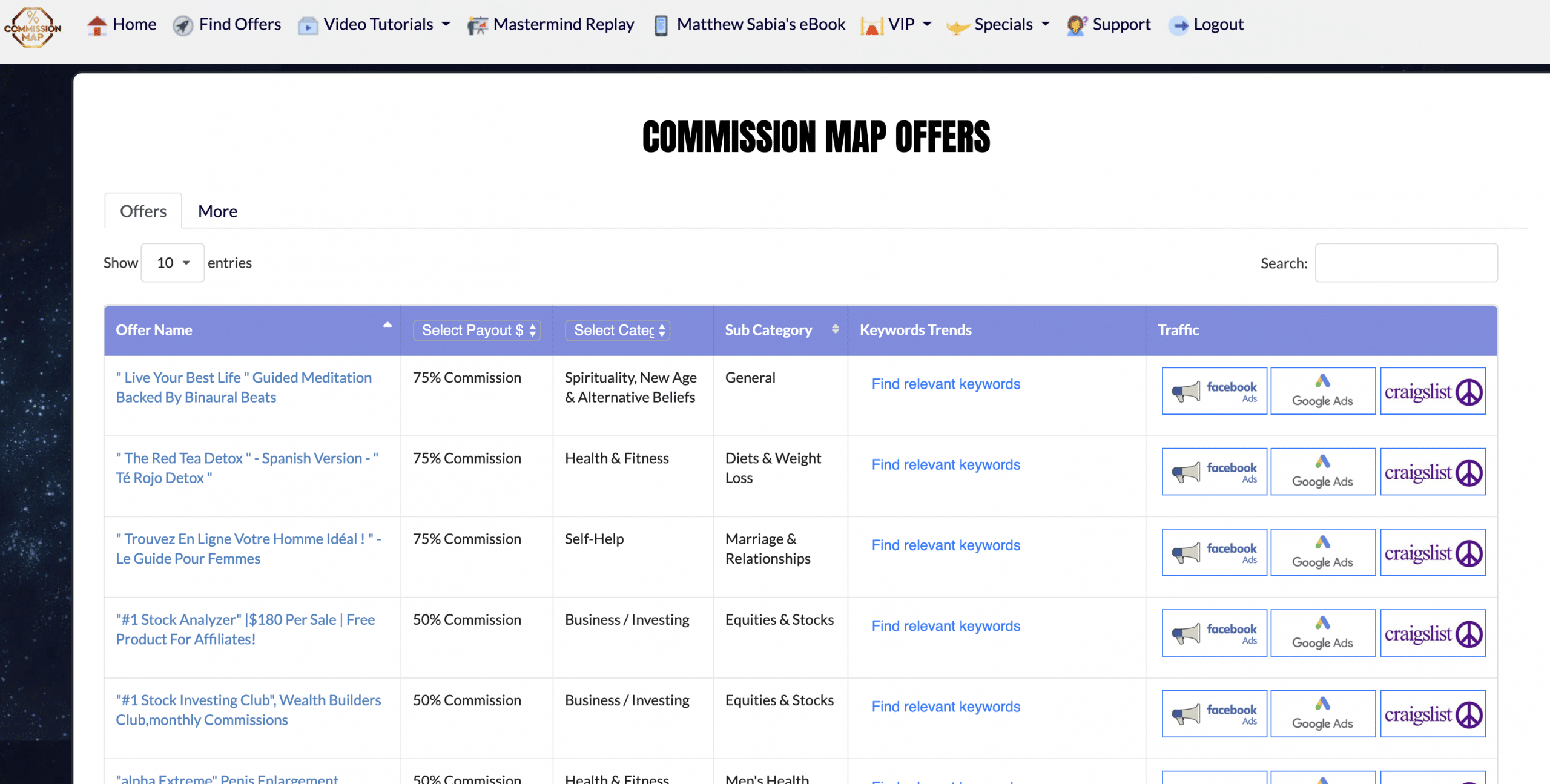
Task: Open The Red Tea Detox Spanish Version offer
Action: 247,468
